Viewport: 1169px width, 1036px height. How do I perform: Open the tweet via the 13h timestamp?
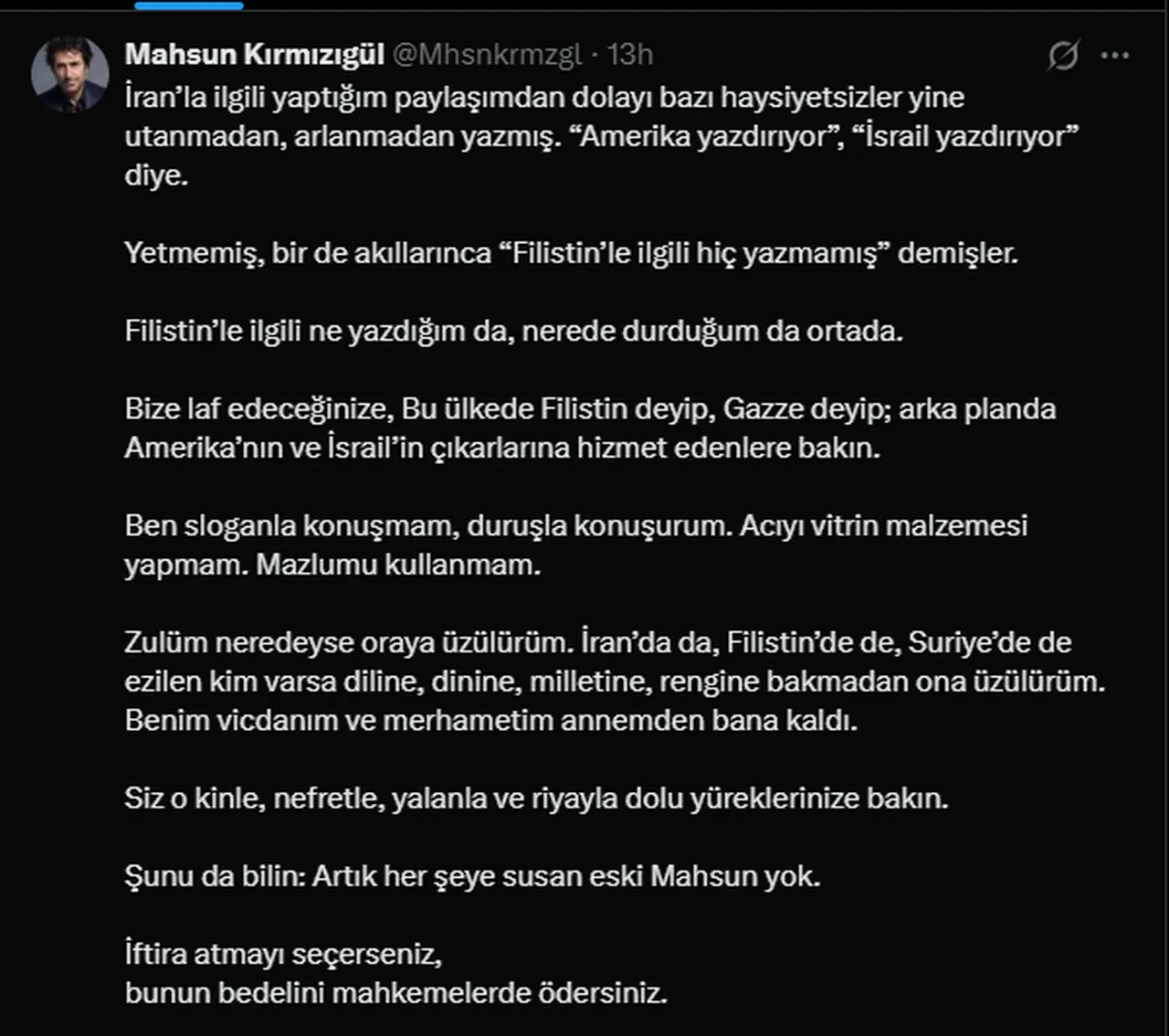pos(632,54)
